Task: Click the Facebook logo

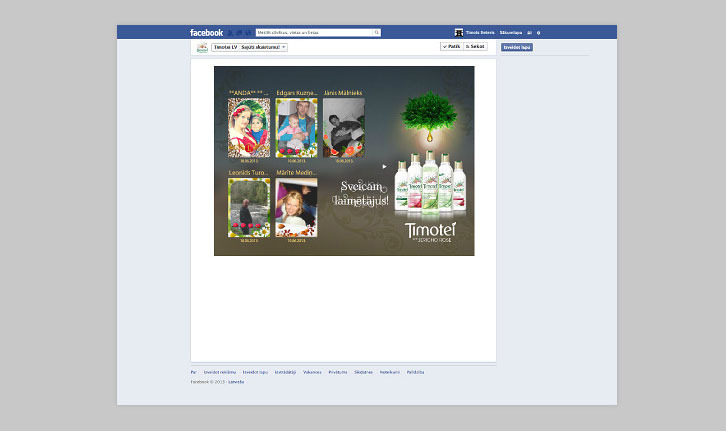Action: click(206, 32)
